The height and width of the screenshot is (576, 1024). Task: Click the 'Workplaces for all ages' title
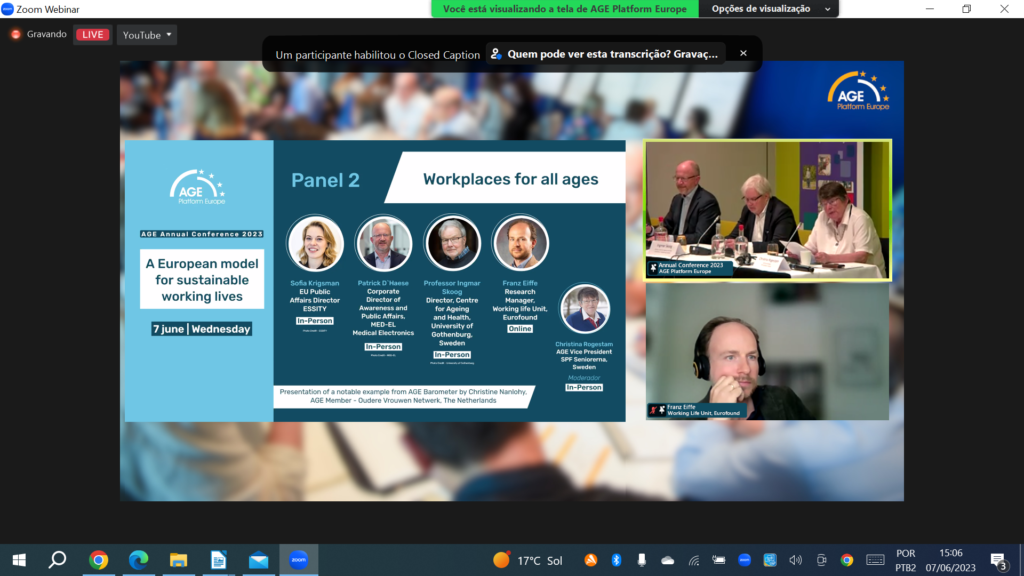click(511, 179)
